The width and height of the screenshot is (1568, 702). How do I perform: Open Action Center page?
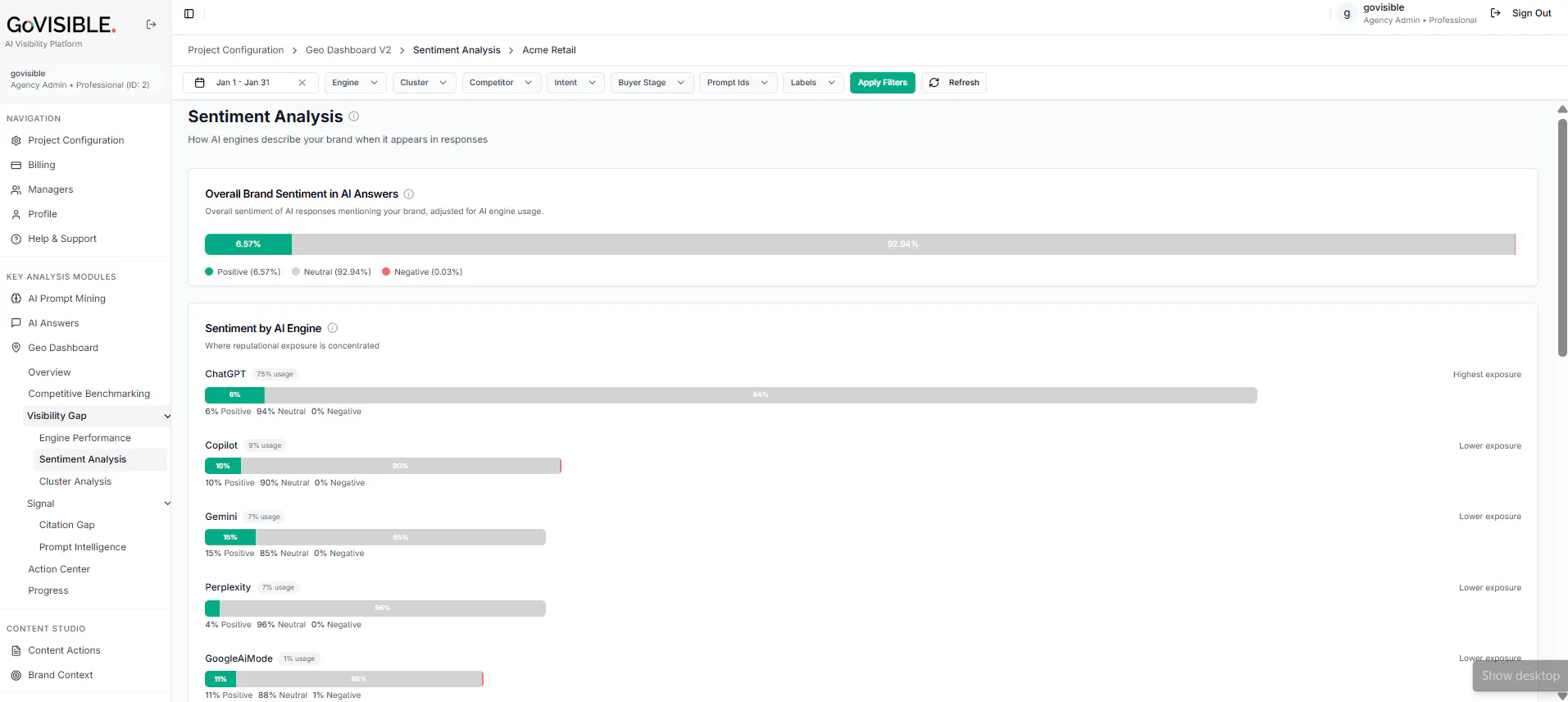pos(59,569)
